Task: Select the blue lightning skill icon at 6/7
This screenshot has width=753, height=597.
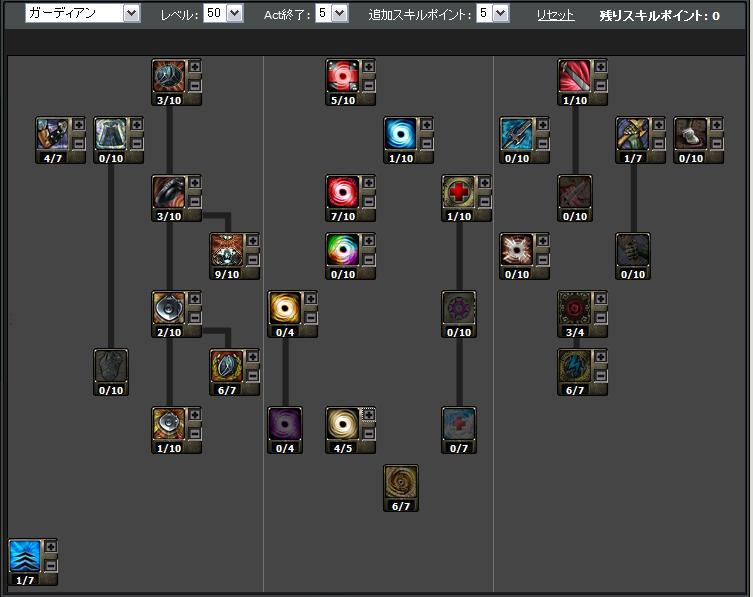Action: 575,366
